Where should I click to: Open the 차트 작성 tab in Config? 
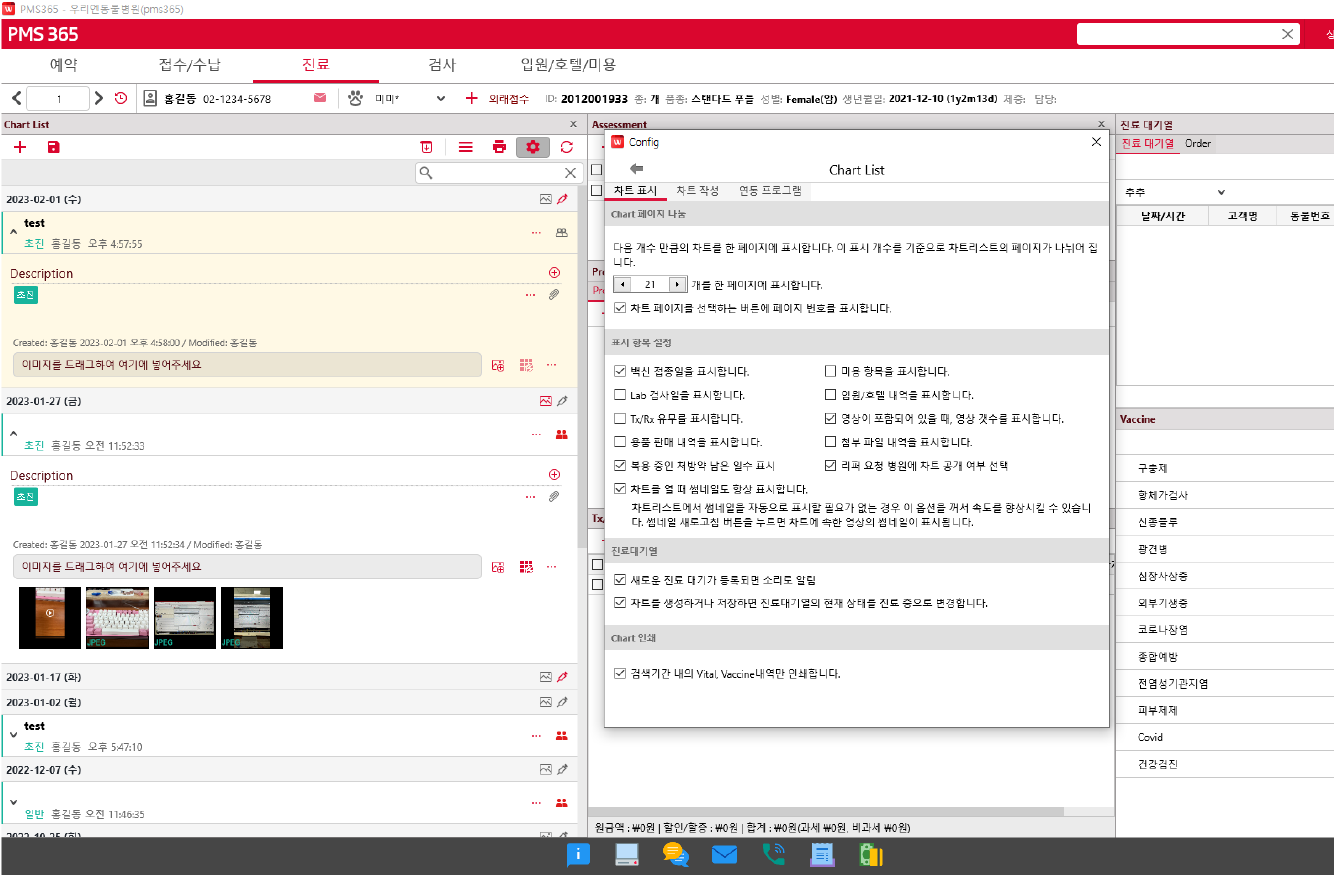tap(697, 190)
